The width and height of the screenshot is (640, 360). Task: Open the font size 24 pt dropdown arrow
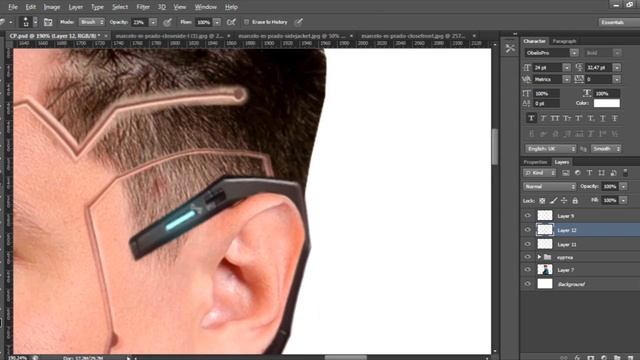coord(567,67)
